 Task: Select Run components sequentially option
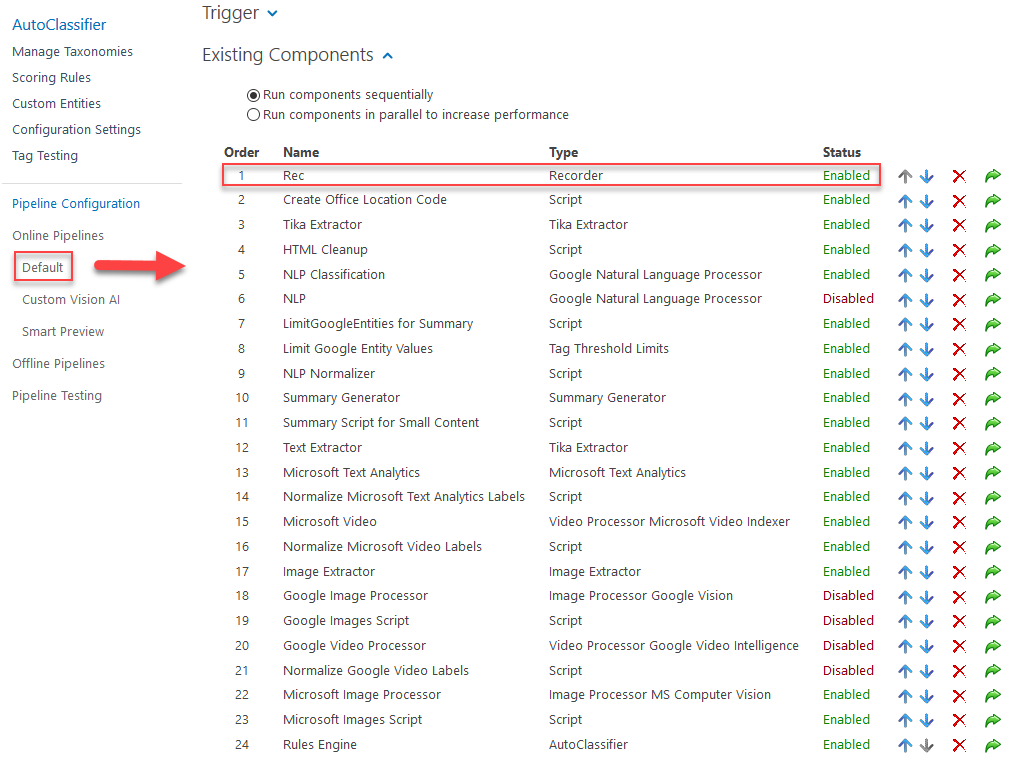click(x=254, y=95)
